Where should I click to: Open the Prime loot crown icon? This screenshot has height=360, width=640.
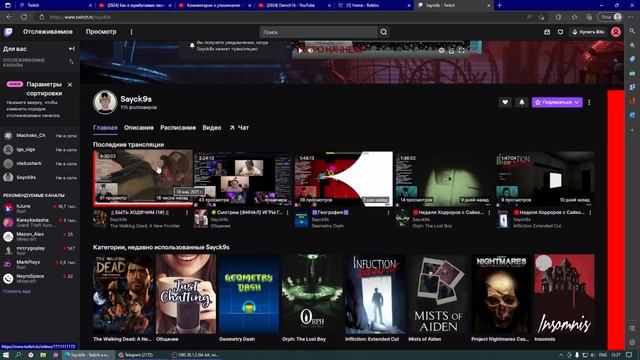coord(547,32)
